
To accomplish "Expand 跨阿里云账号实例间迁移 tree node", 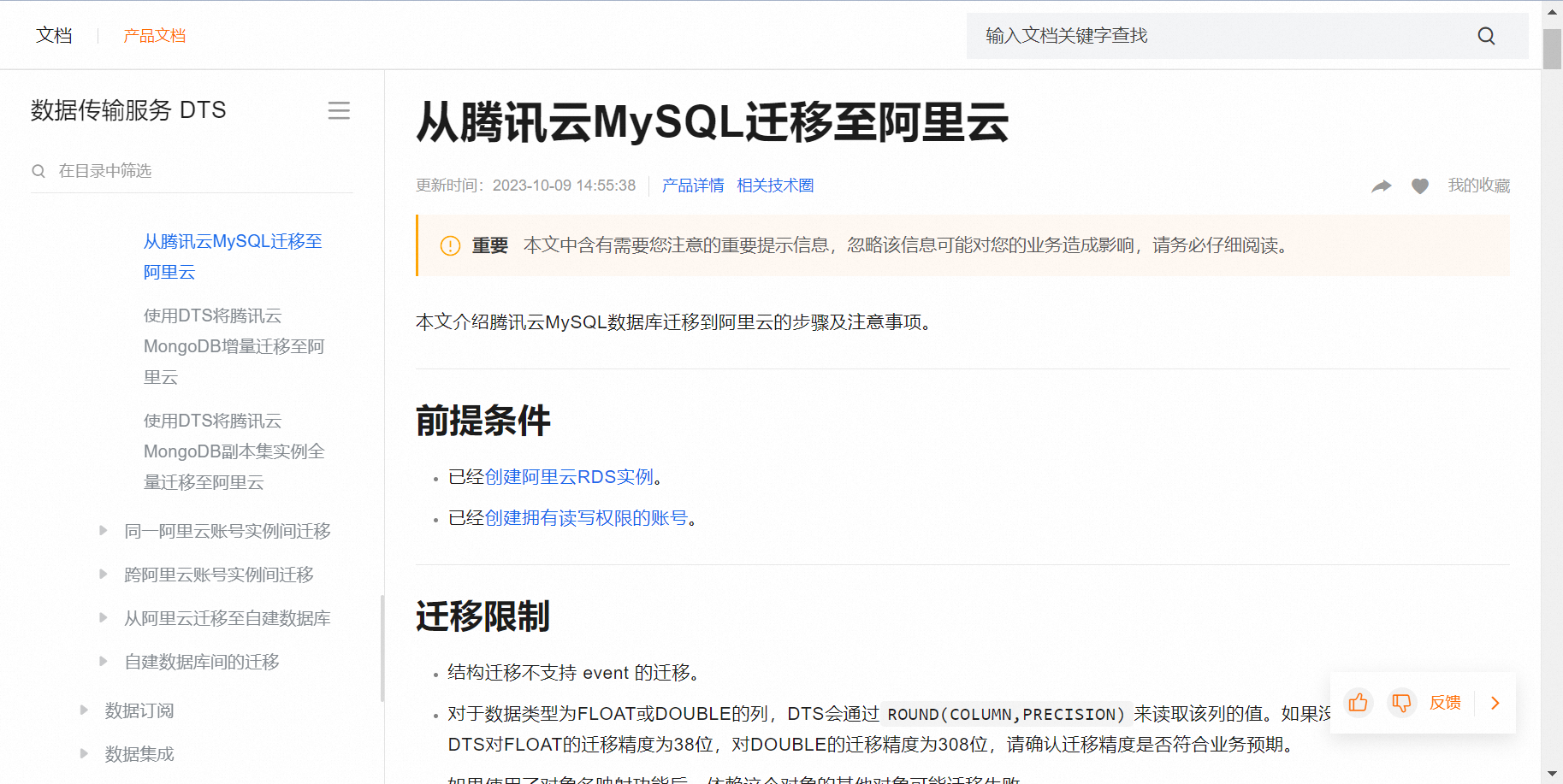I will (104, 575).
